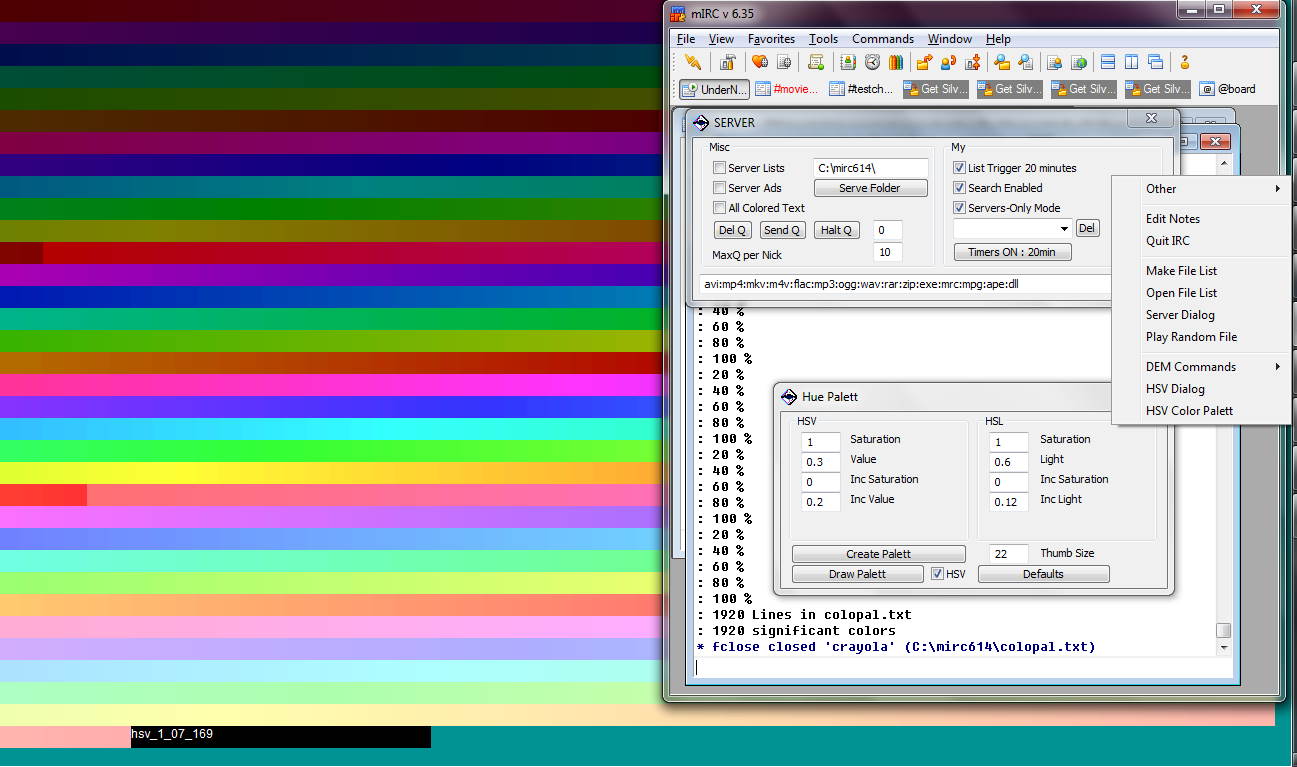Toggle the Search Enabled checkbox
The image size is (1297, 767).
click(959, 188)
